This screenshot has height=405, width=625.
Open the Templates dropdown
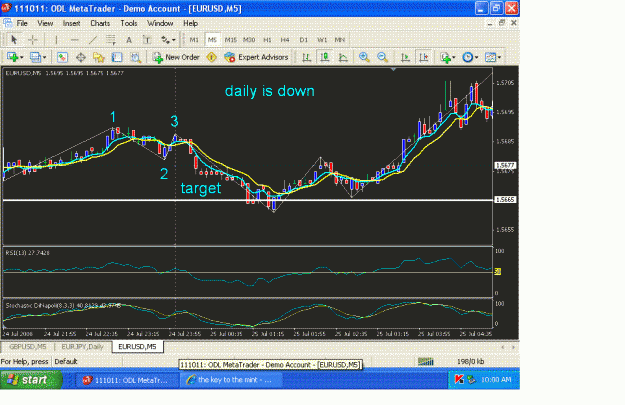[493, 57]
